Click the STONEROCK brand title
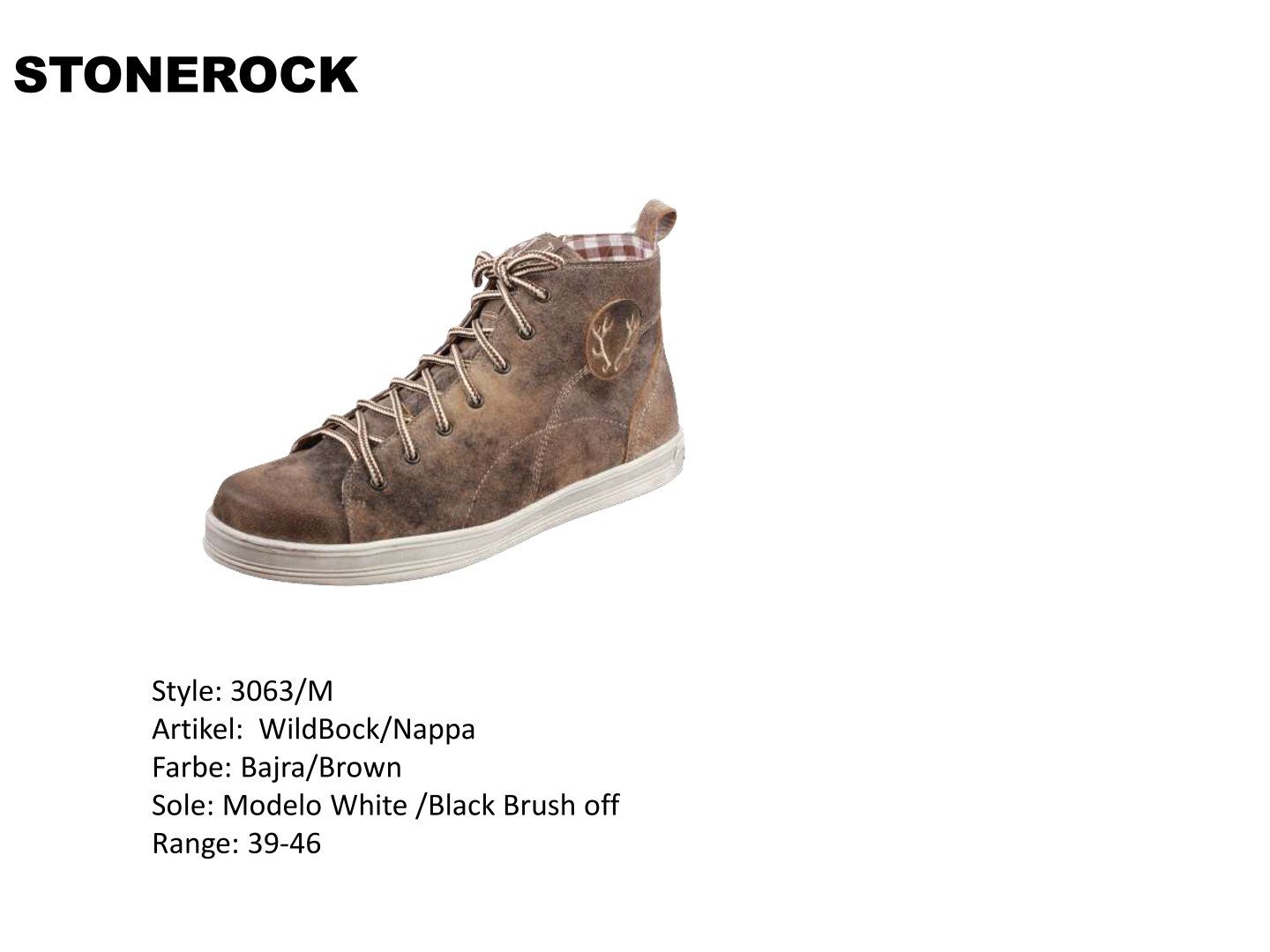Screen dimensions: 1270x952 (x=185, y=75)
